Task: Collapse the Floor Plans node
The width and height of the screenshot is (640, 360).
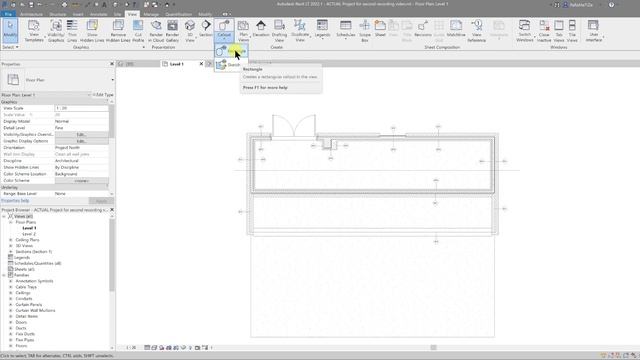Action: pos(11,222)
